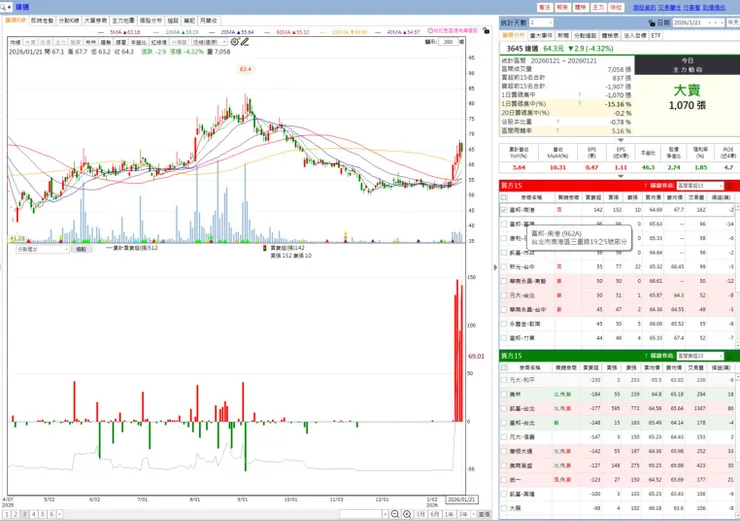
Task: Click help question mark in 買方15 header
Action: 645,186
